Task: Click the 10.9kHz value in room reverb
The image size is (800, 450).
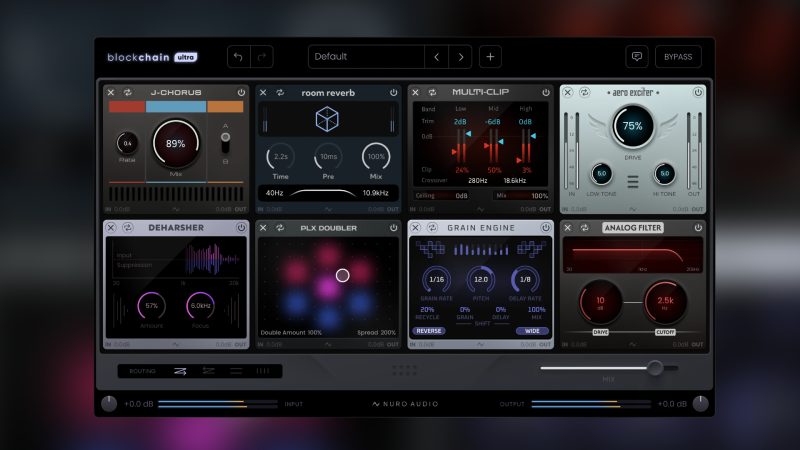Action: click(x=376, y=193)
